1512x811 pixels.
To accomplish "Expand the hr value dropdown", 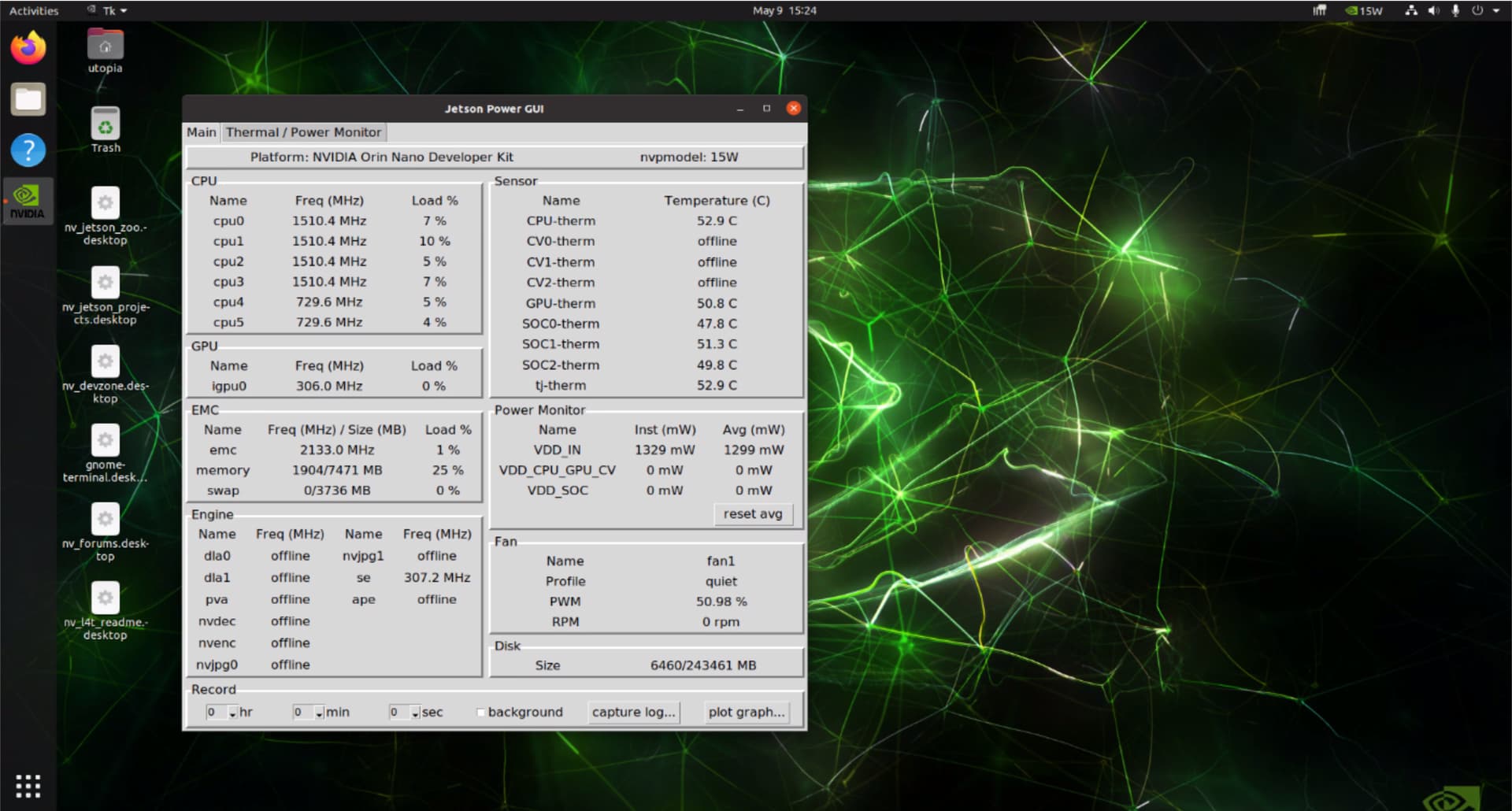I will (x=232, y=712).
